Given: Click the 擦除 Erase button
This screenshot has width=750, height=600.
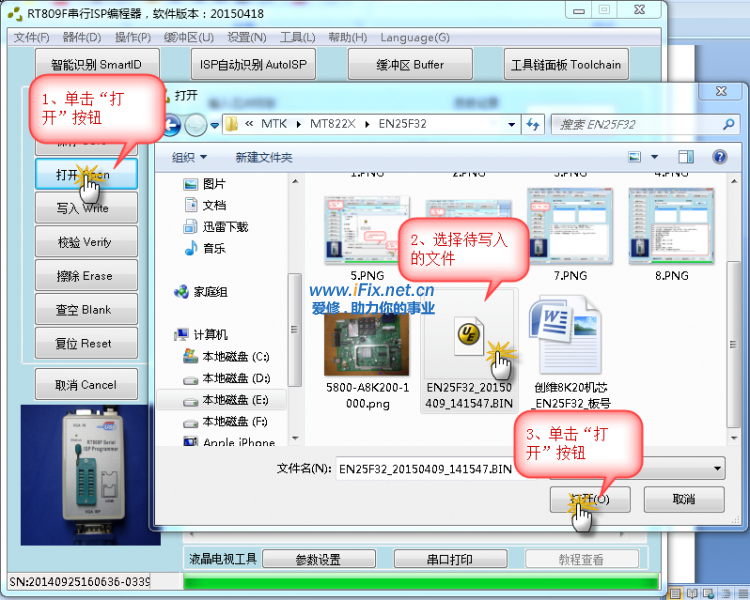Looking at the screenshot, I should (x=84, y=276).
